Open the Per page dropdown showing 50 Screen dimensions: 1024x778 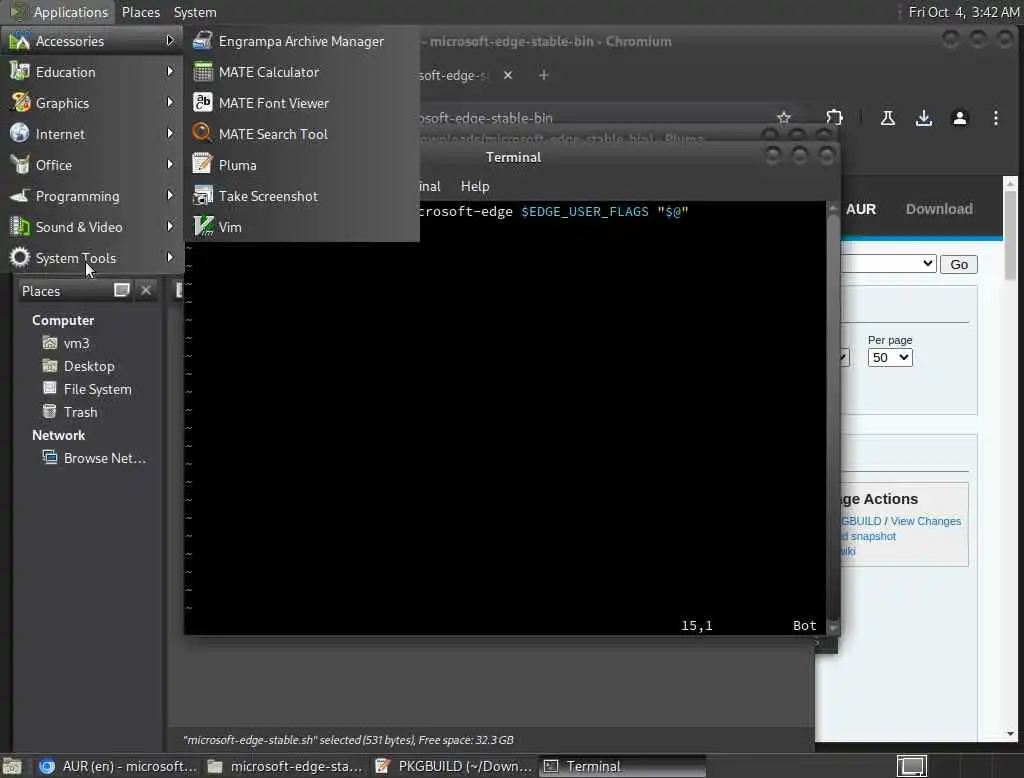point(889,357)
